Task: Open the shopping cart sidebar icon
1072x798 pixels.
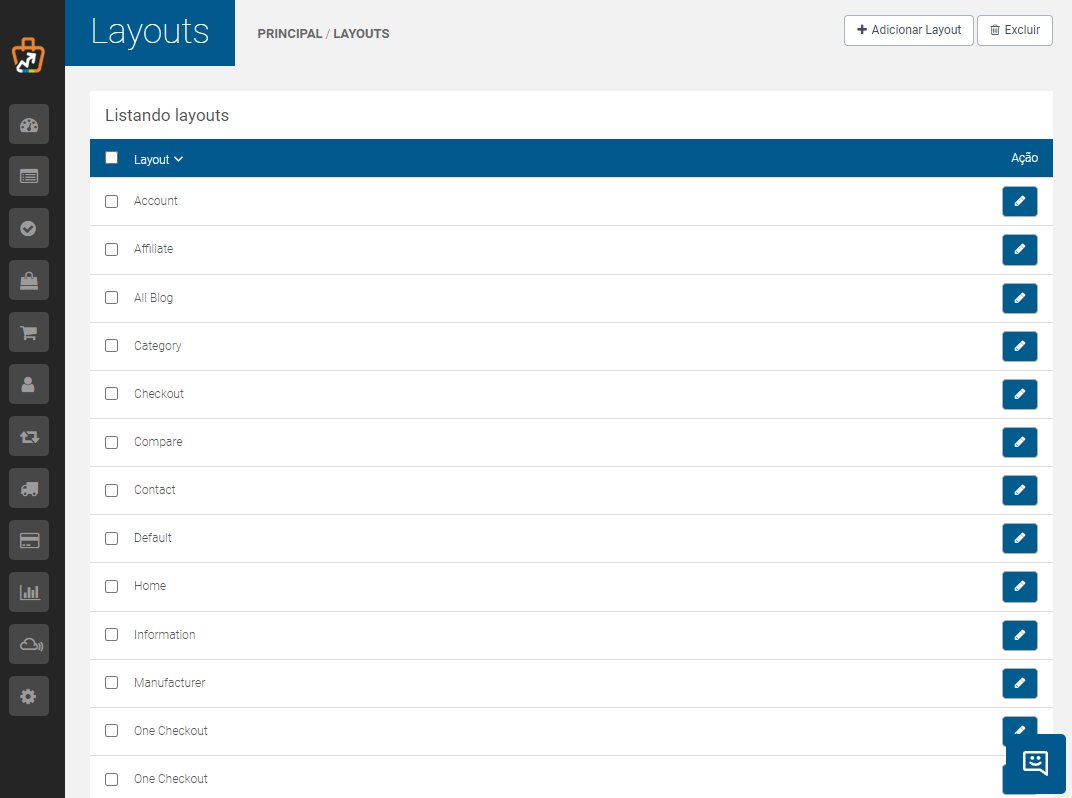Action: [29, 332]
